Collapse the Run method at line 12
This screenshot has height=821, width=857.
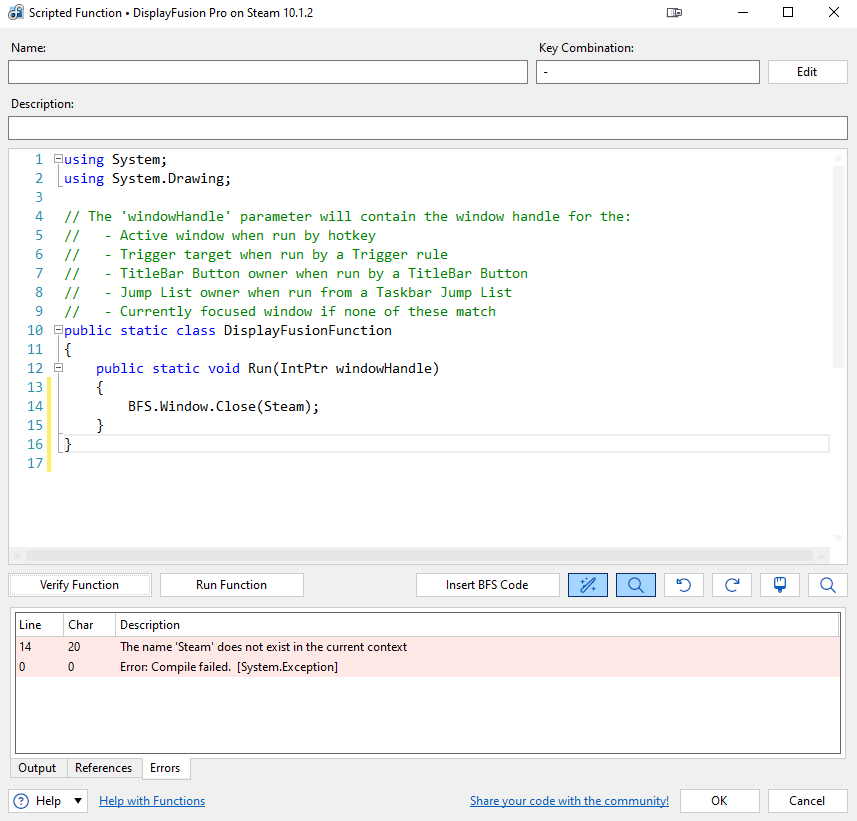coord(58,369)
